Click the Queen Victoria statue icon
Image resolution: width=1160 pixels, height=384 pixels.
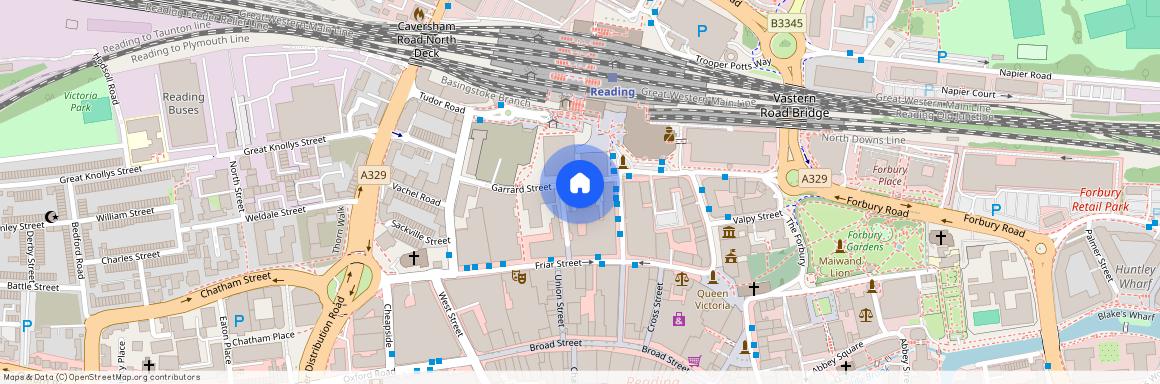click(712, 277)
